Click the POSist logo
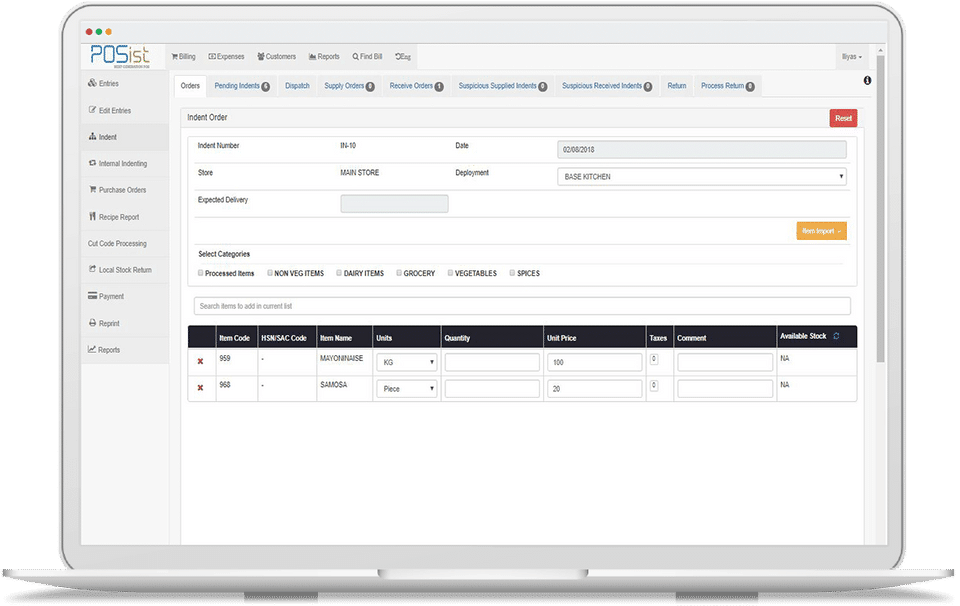 pos(121,55)
